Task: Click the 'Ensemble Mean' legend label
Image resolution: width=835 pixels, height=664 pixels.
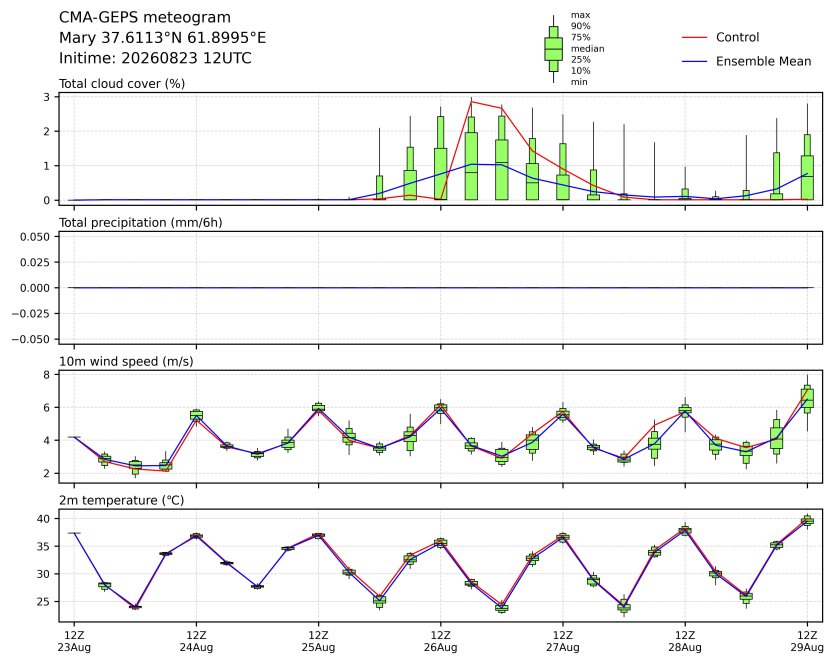Action: pyautogui.click(x=763, y=61)
